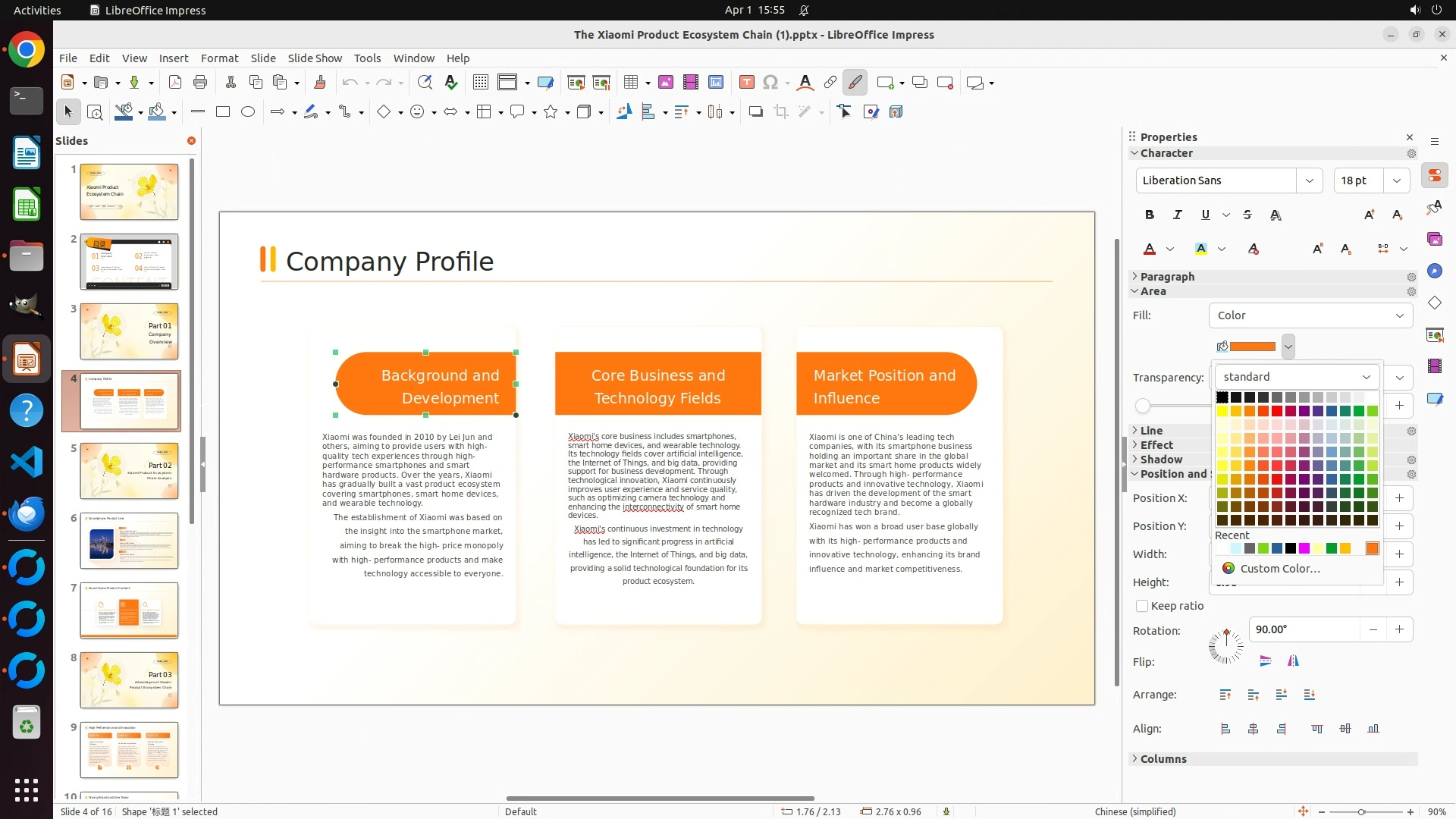Enable the Keep ratio checkbox
Screen dimensions: 1456x819
1142,606
